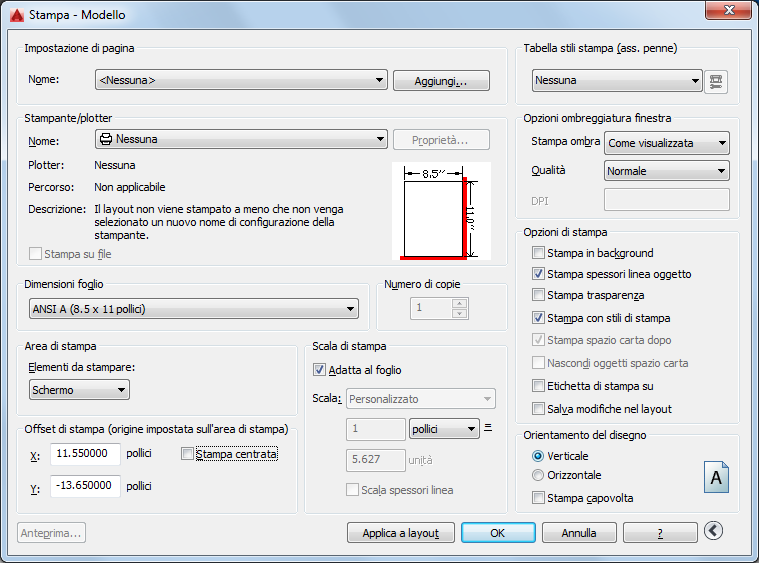Viewport: 759px width, 563px height.
Task: Click the paper size preview thumbnail
Action: 441,211
